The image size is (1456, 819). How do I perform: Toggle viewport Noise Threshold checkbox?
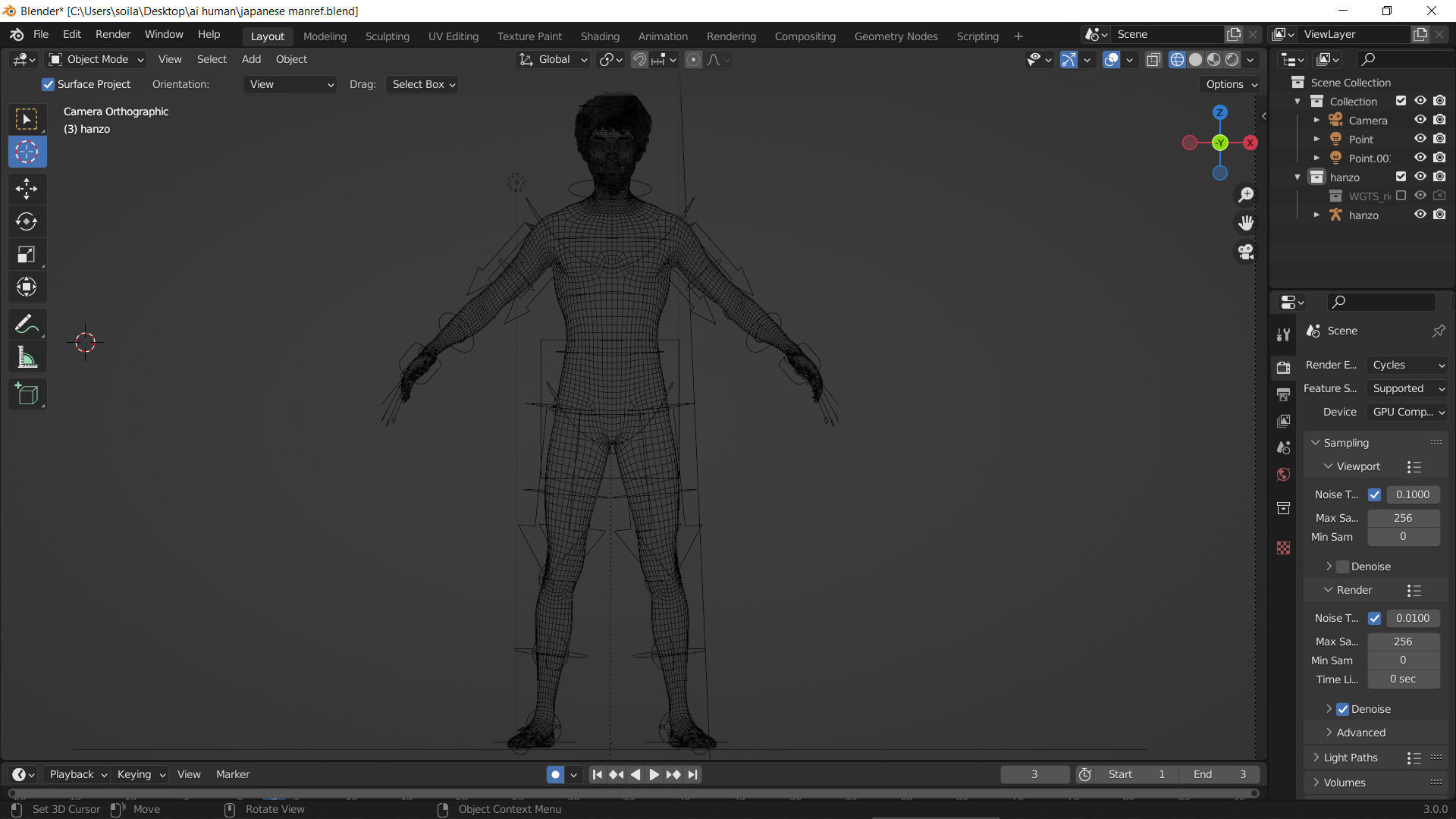coord(1374,494)
